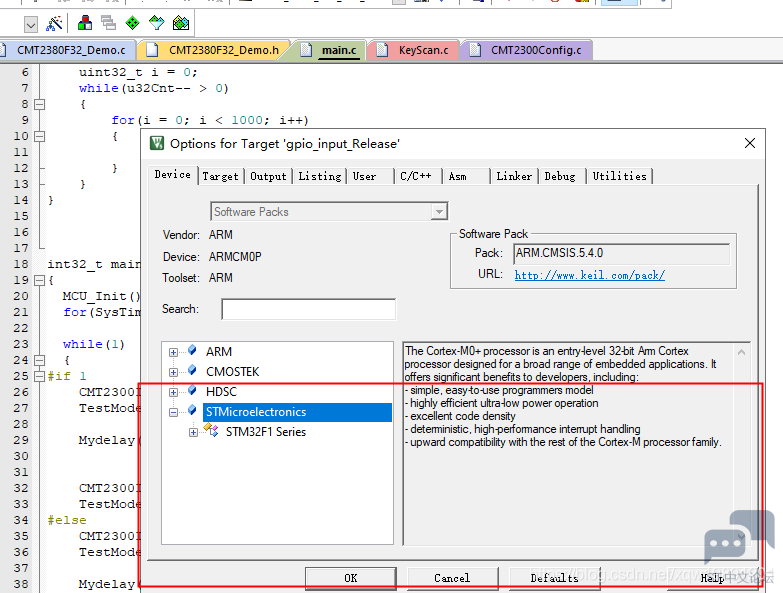Confirm the dialog with OK
This screenshot has width=783, height=593.
[x=351, y=578]
